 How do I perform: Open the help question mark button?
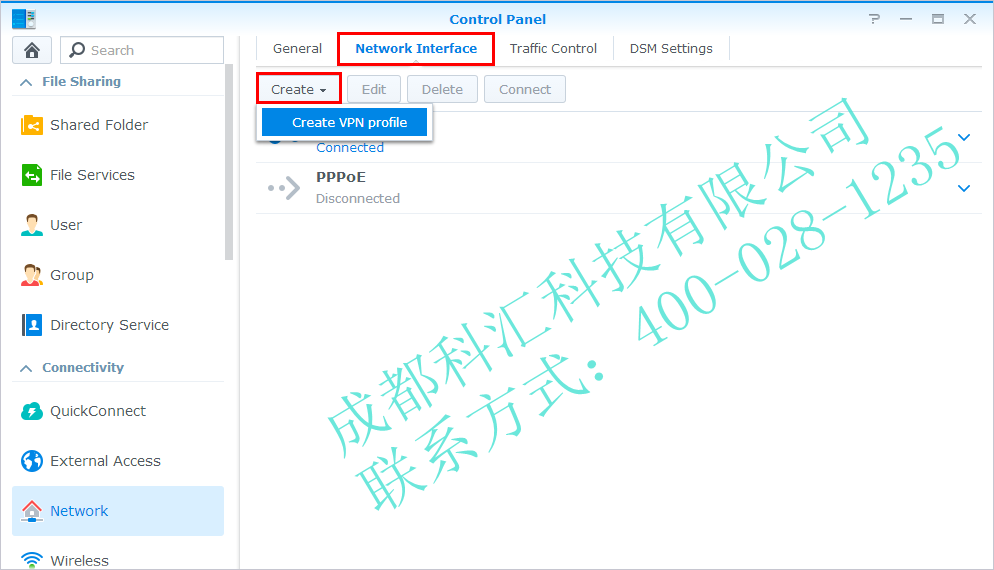(875, 19)
